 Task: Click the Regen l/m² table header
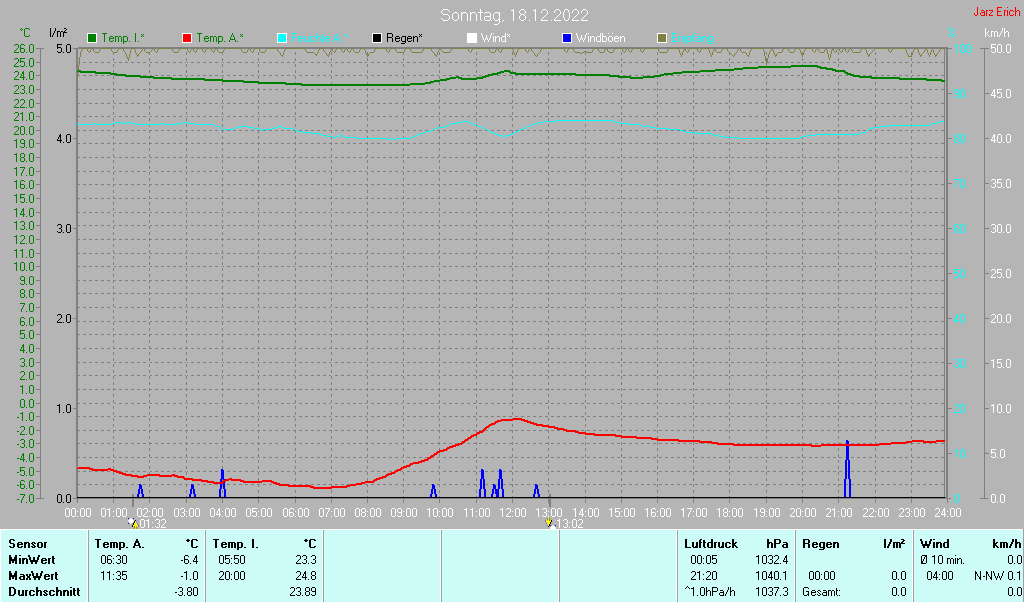(854, 544)
